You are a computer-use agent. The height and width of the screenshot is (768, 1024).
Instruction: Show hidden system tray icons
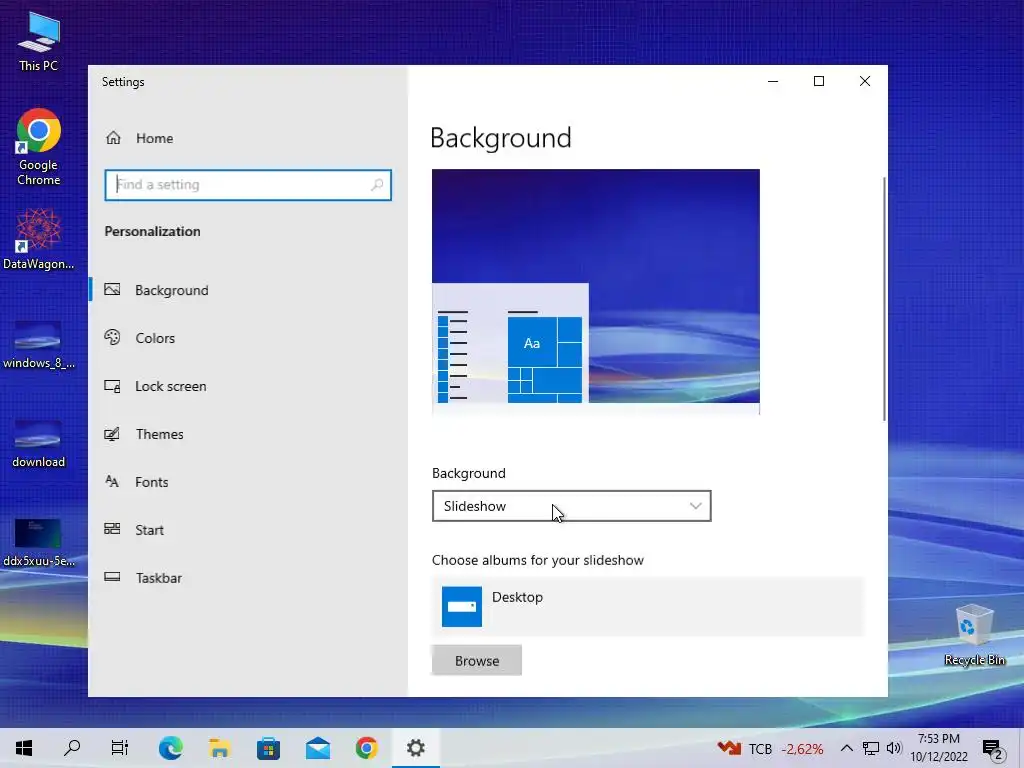[x=846, y=748]
